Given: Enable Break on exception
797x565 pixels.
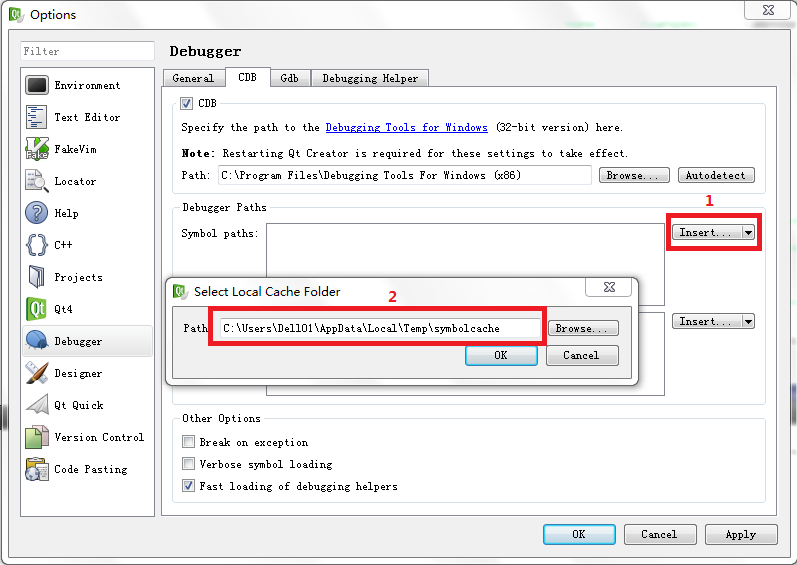Looking at the screenshot, I should tap(188, 442).
